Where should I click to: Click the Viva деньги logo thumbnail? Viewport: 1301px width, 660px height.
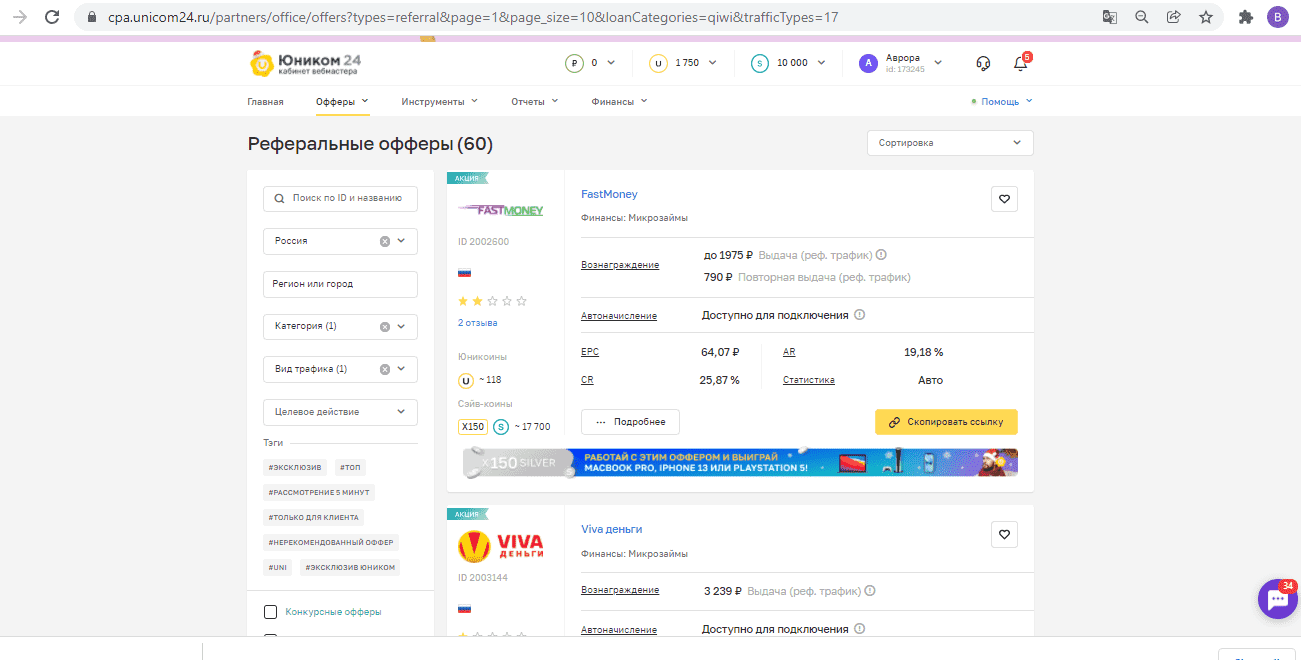(500, 546)
